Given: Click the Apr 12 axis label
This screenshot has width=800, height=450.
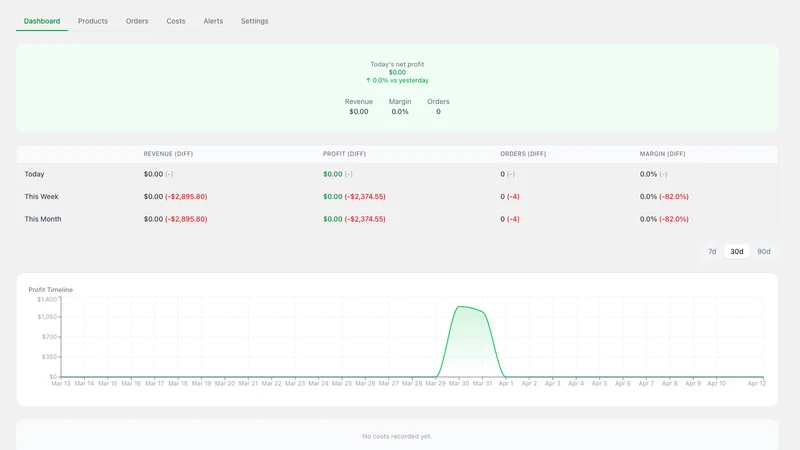Looking at the screenshot, I should tap(757, 383).
